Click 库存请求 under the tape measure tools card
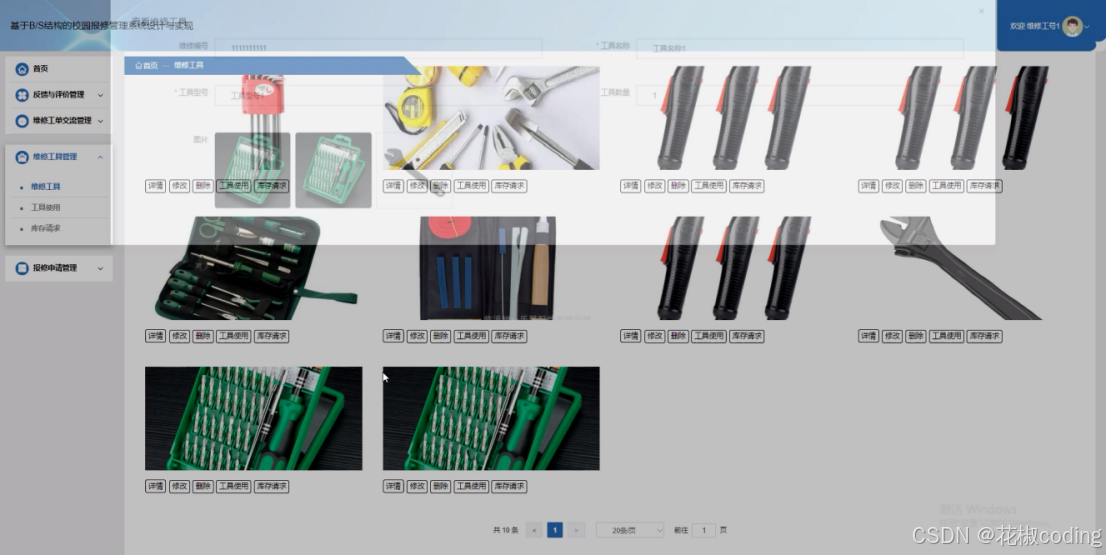This screenshot has width=1106, height=556. tap(509, 186)
